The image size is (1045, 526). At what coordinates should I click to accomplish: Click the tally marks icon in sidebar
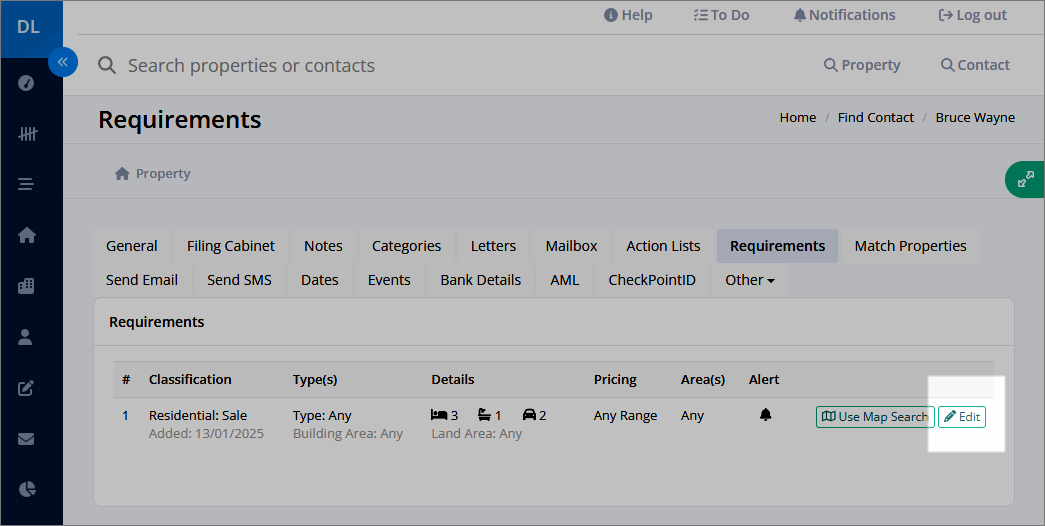pyautogui.click(x=27, y=134)
